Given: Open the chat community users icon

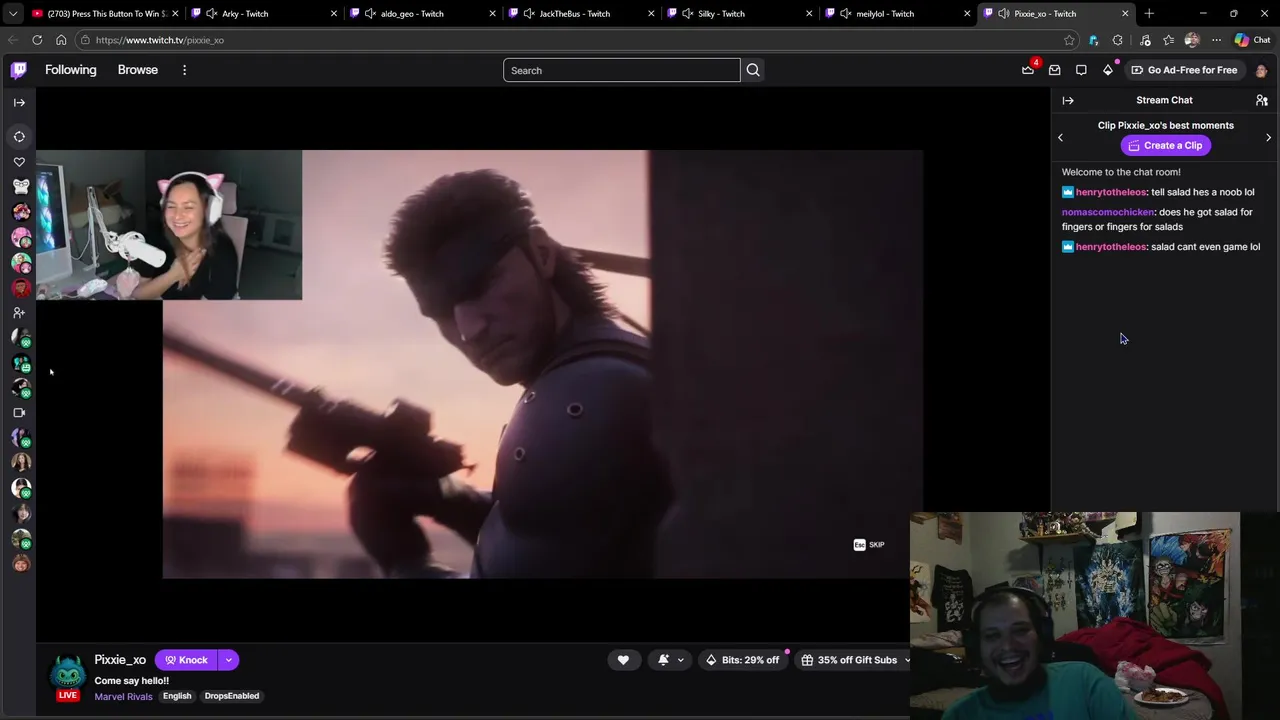Looking at the screenshot, I should (x=1262, y=100).
